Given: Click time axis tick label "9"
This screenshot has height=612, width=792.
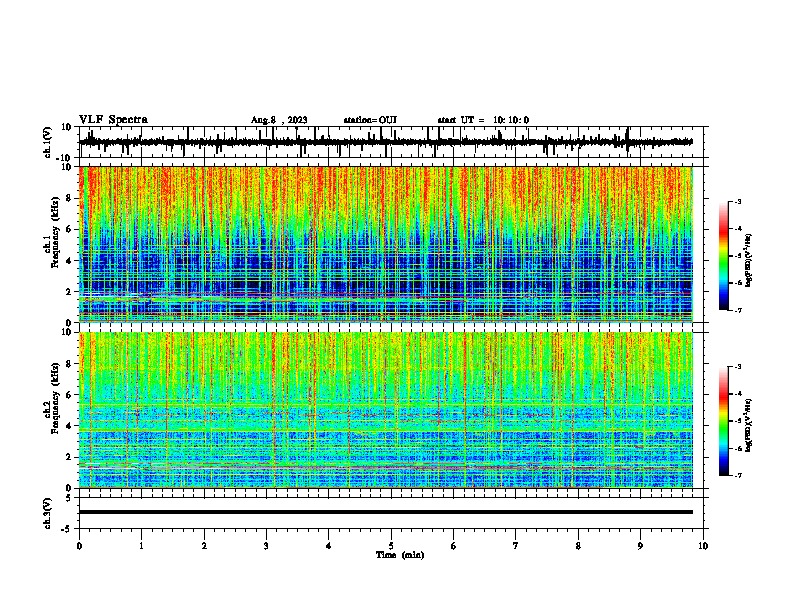Looking at the screenshot, I should click(640, 546).
